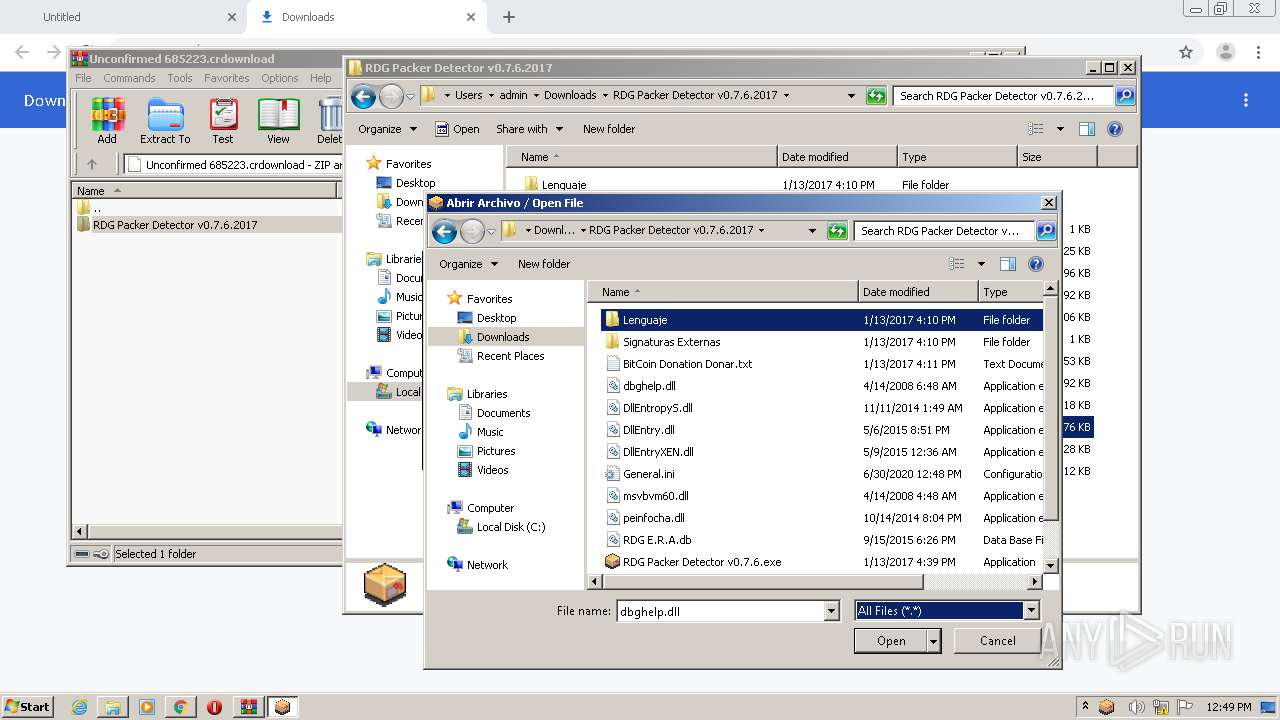Click the dialog's Search RDG Packer Detector box

click(945, 231)
